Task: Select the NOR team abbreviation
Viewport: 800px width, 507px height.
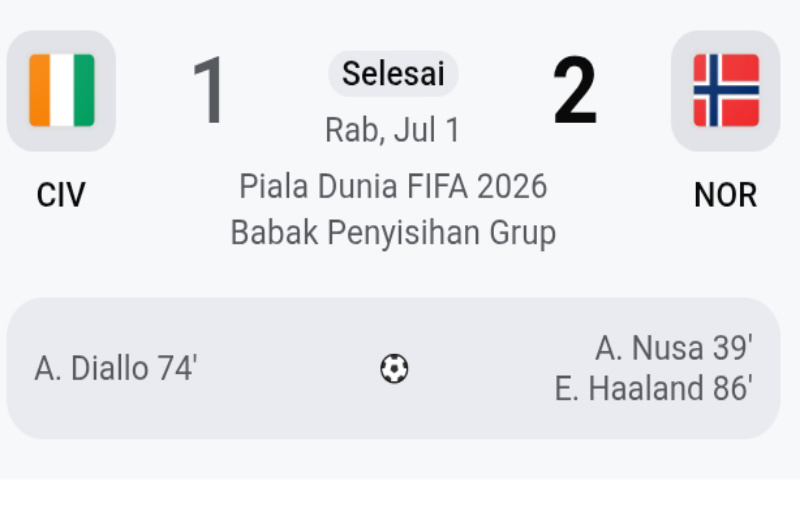Action: click(726, 195)
